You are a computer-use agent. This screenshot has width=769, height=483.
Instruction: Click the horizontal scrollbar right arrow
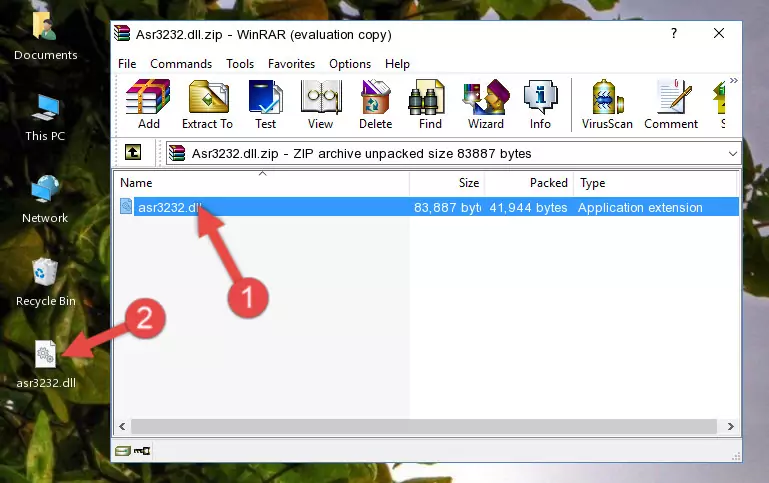click(730, 426)
